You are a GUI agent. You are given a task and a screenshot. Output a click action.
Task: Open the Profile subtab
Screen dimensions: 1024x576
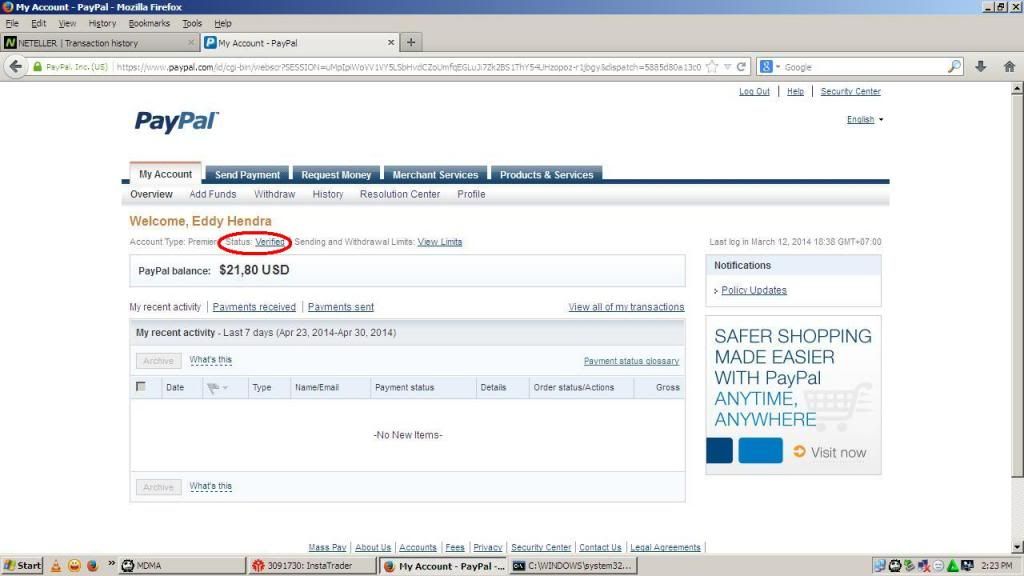coord(471,194)
